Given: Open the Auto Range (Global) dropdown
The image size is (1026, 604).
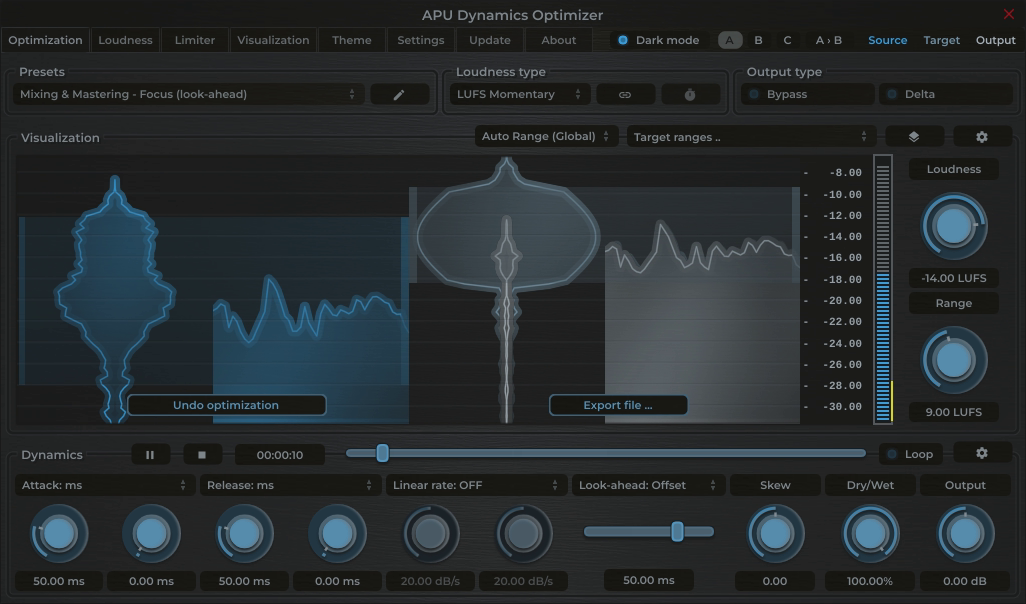Looking at the screenshot, I should [545, 135].
